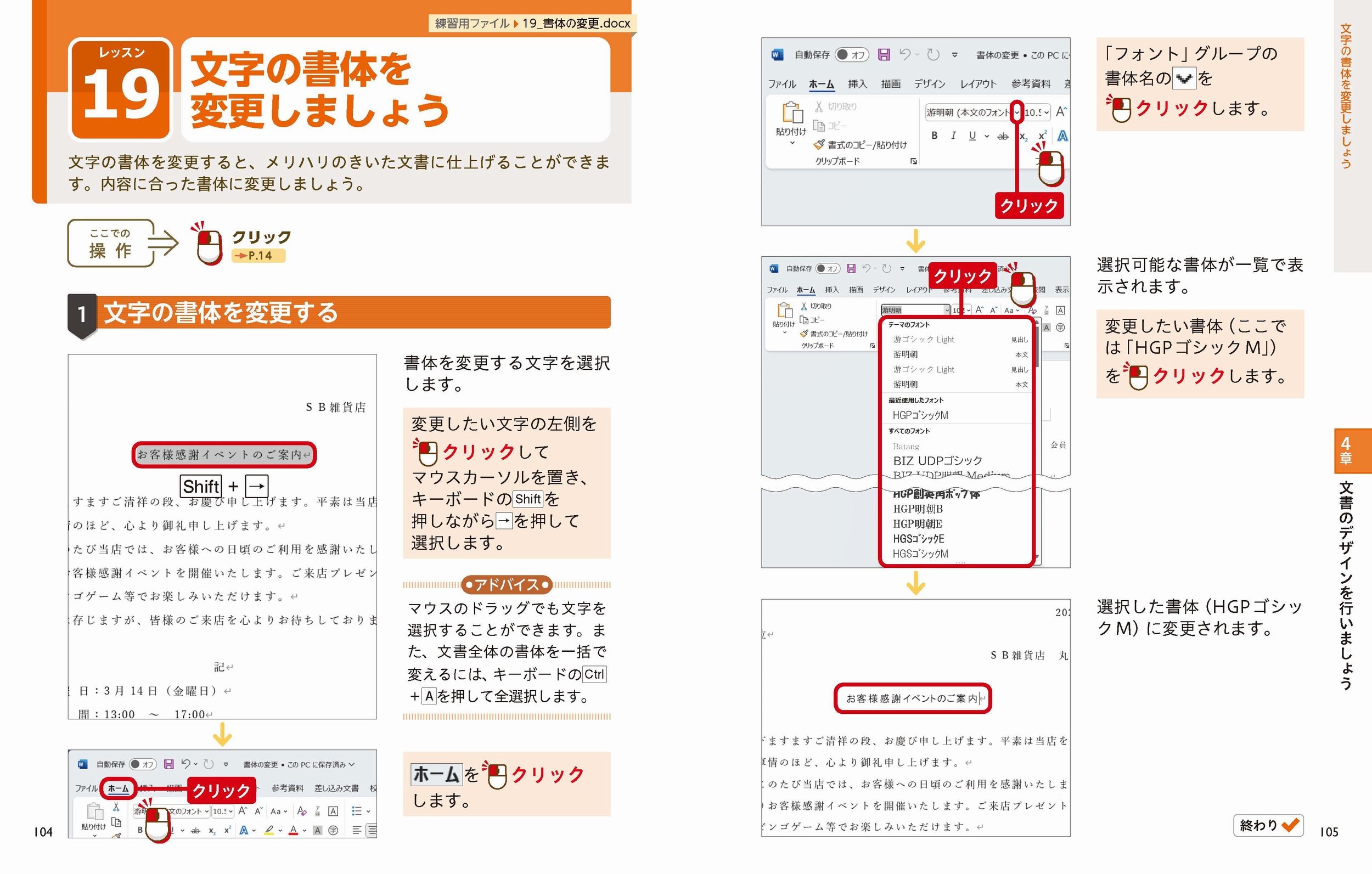
Task: Click the yellow text highlight color pen
Action: tap(269, 830)
